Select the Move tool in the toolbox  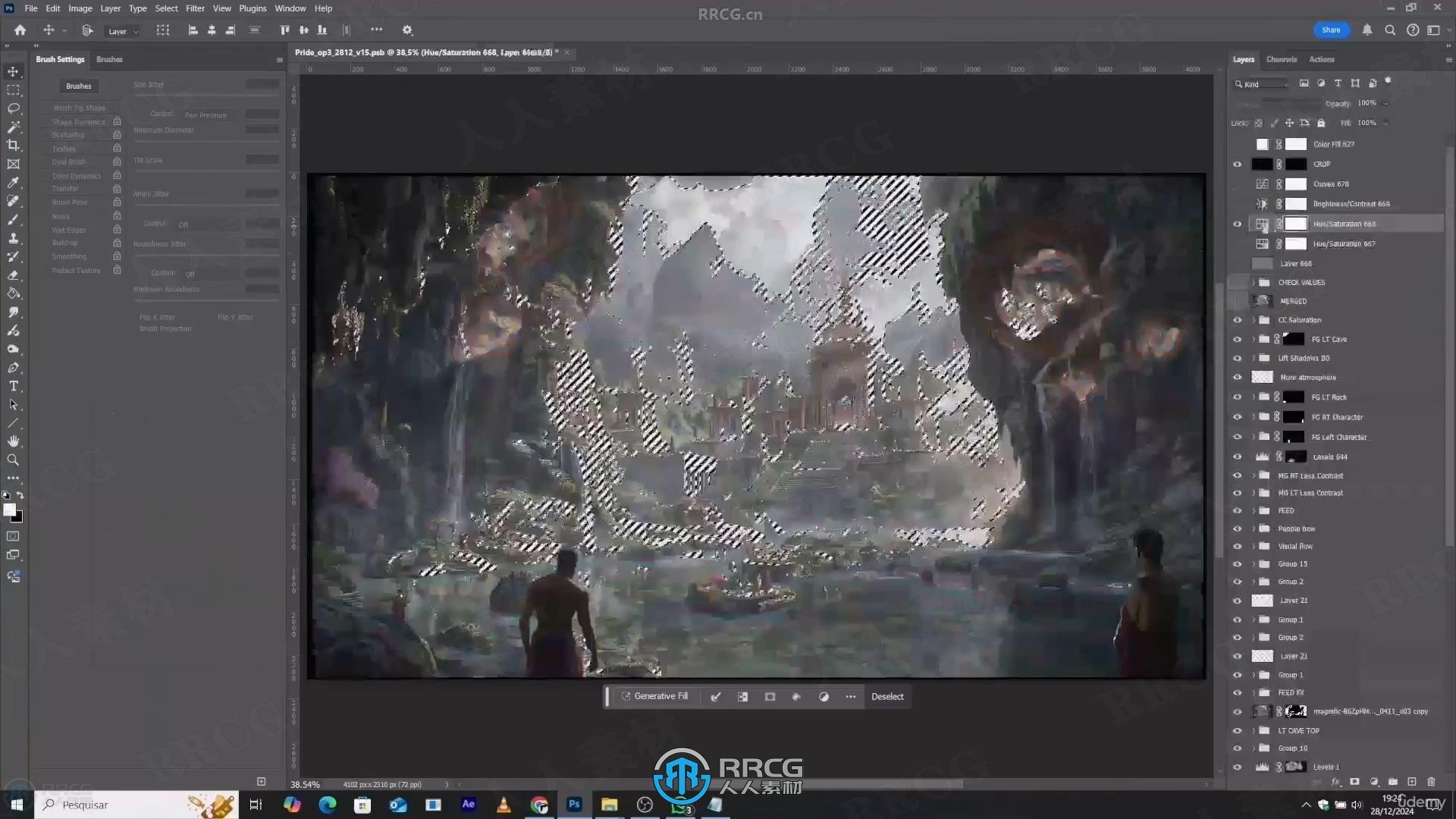[13, 71]
